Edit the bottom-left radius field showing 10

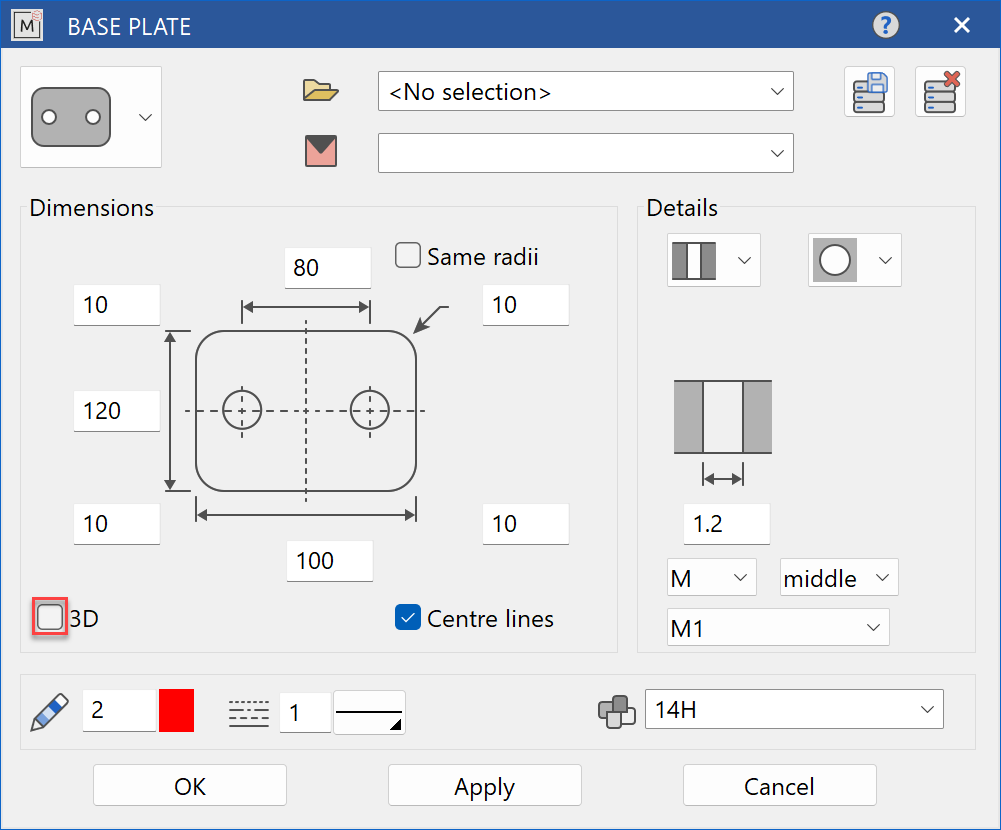(x=117, y=524)
